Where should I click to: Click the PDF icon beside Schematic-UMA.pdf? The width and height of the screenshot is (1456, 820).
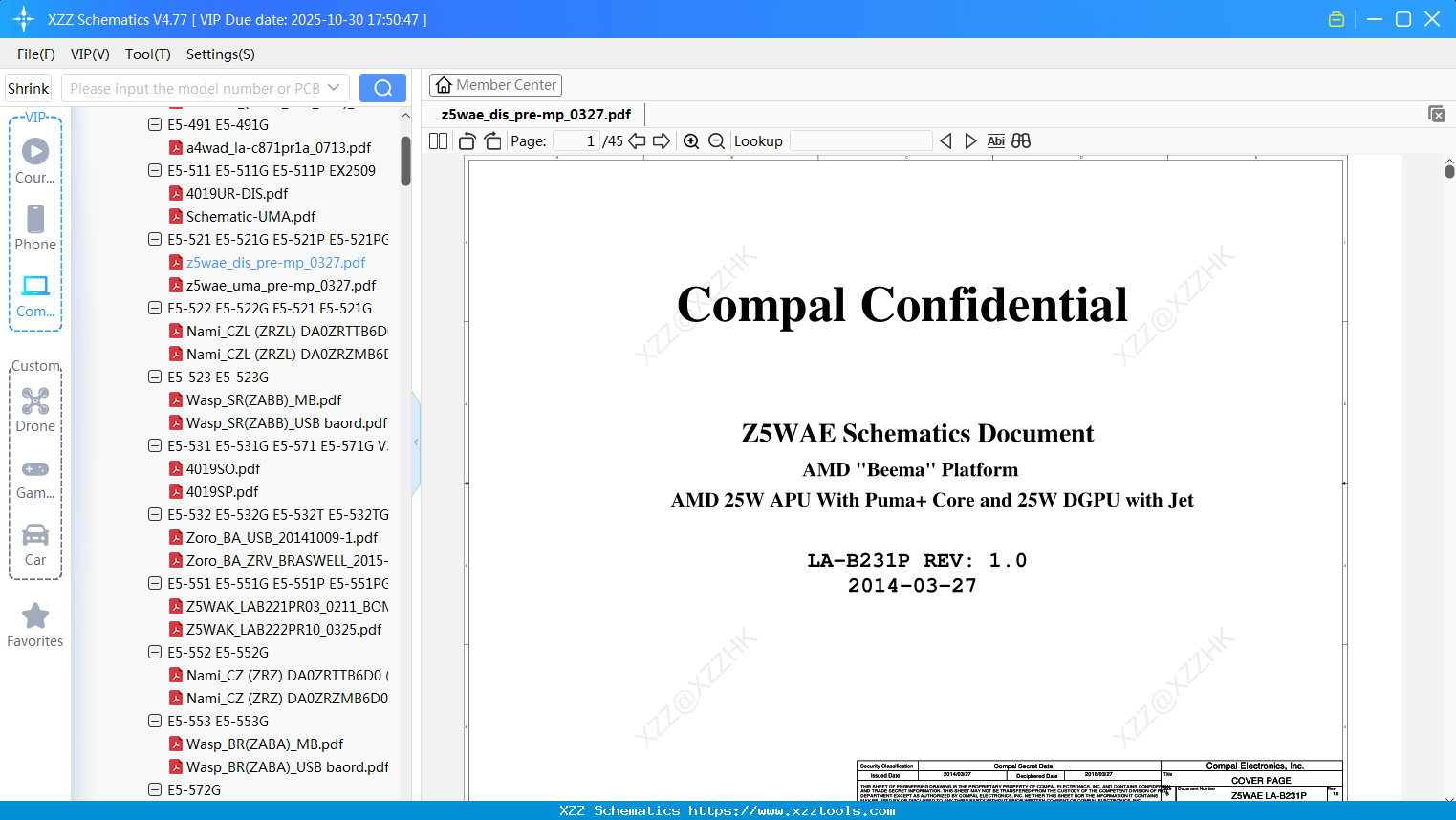pos(176,216)
